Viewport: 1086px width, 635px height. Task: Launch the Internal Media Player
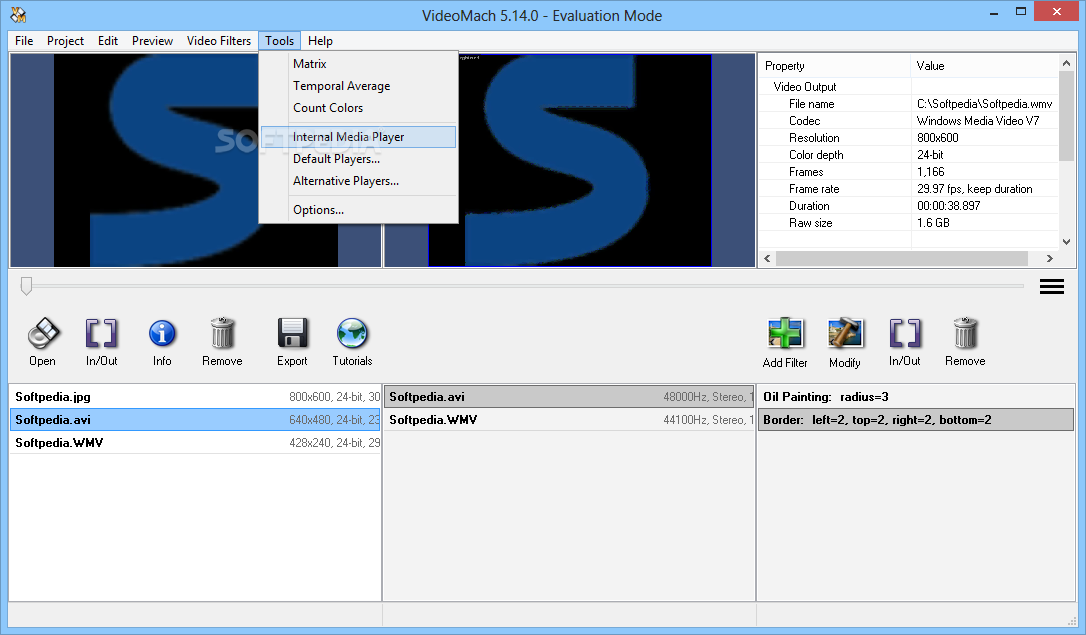(358, 137)
